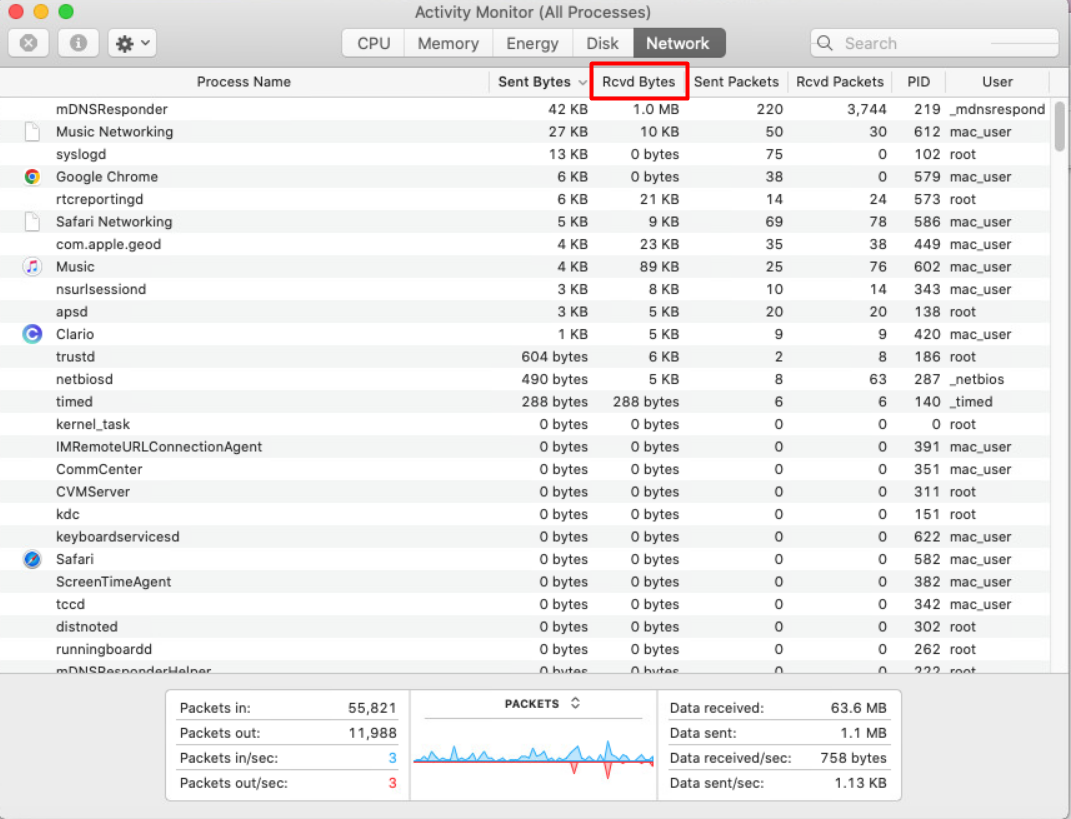This screenshot has height=819, width=1071.
Task: Click the Packets in value 55,821
Action: coord(372,708)
